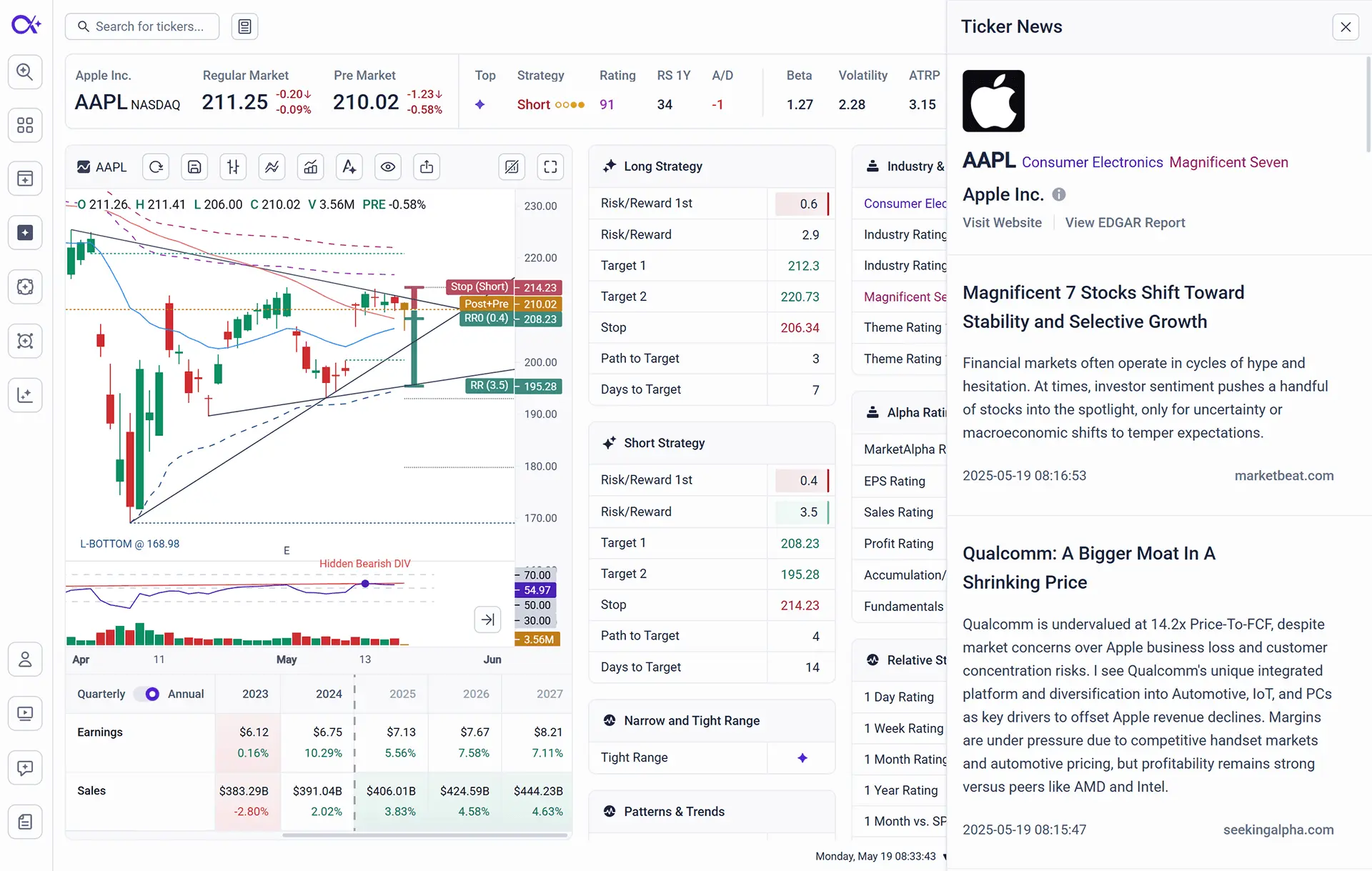Click the Short Strategy Stop value 214.23

click(800, 605)
